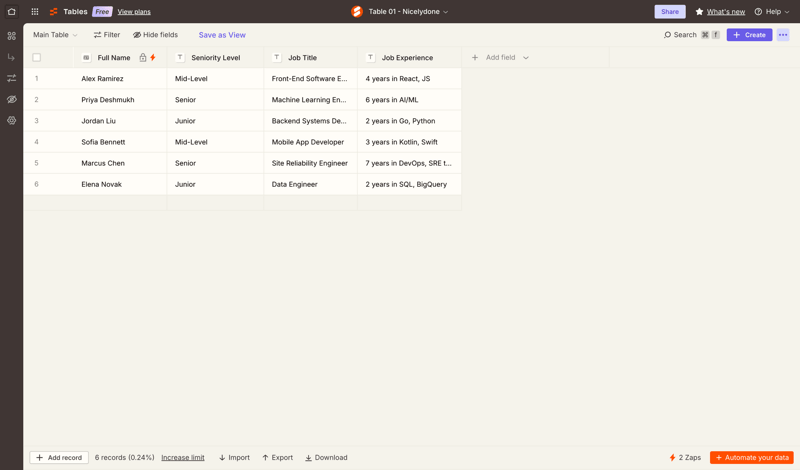Click the orange table icon in title
Viewport: 800px width, 470px height.
[357, 11]
